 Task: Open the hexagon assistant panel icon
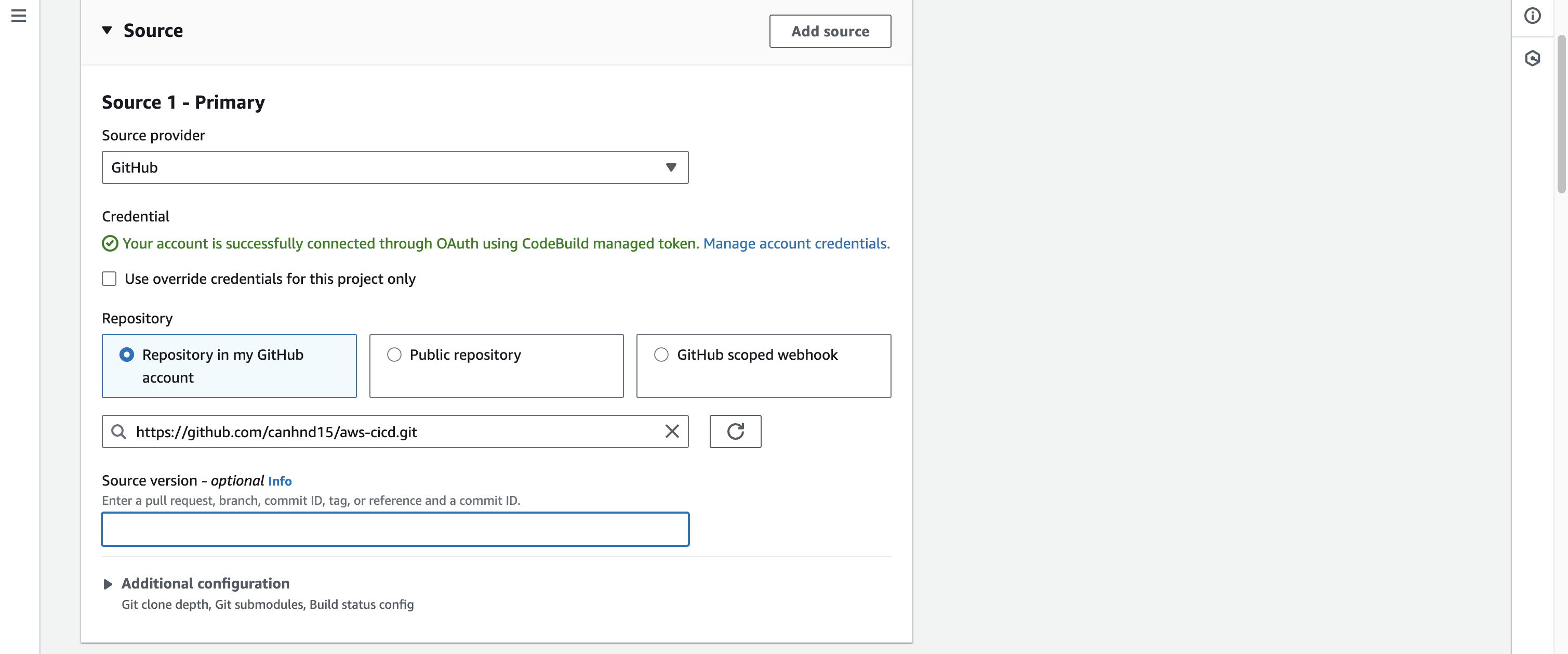[x=1532, y=58]
